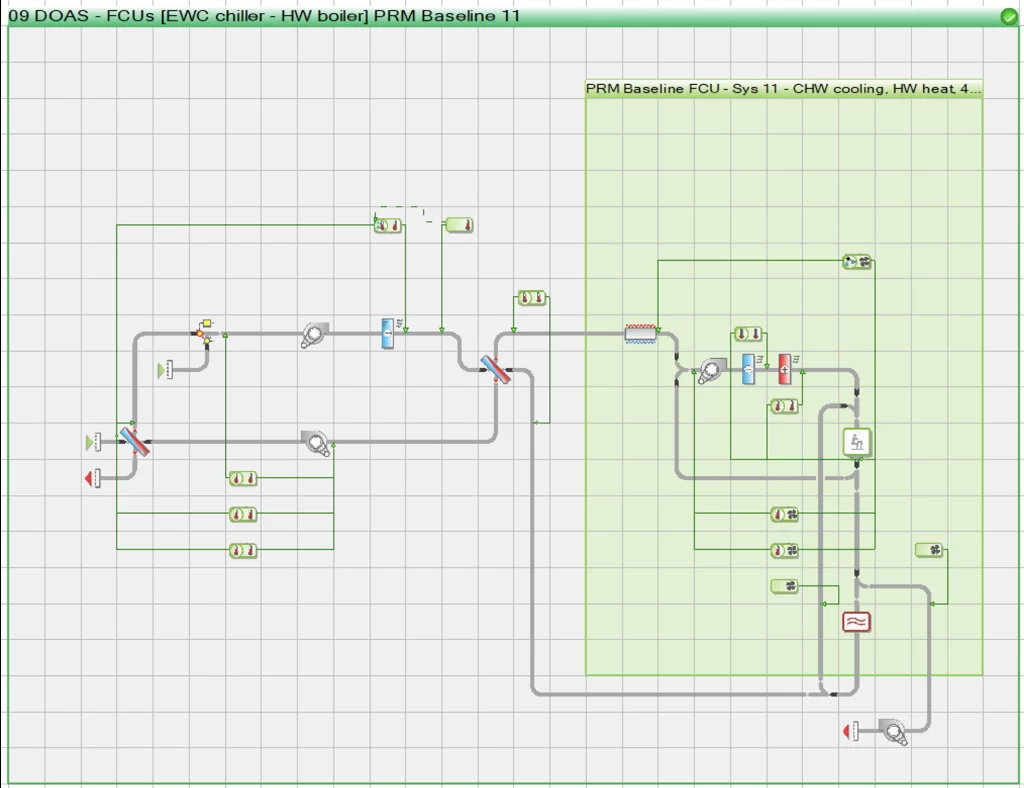
Task: Select the blue DOAS cooling coil
Action: pos(388,334)
